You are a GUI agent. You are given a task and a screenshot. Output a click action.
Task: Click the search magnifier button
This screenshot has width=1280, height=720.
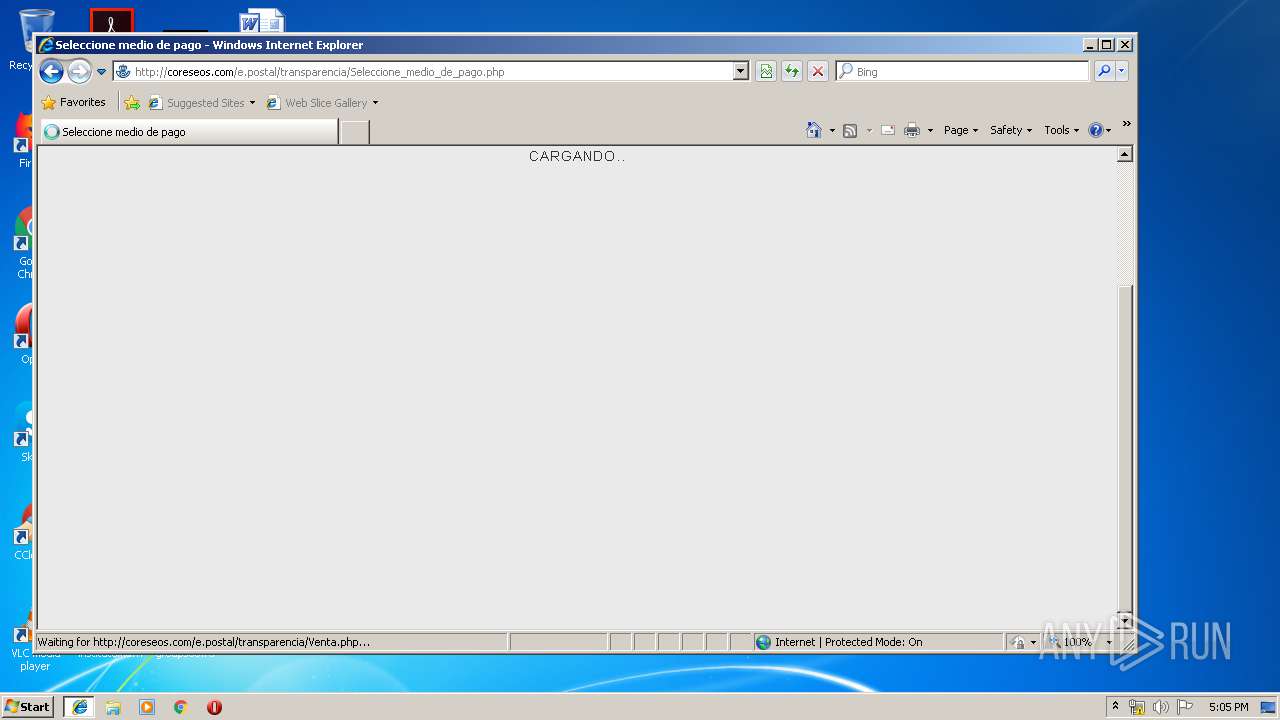(1104, 71)
